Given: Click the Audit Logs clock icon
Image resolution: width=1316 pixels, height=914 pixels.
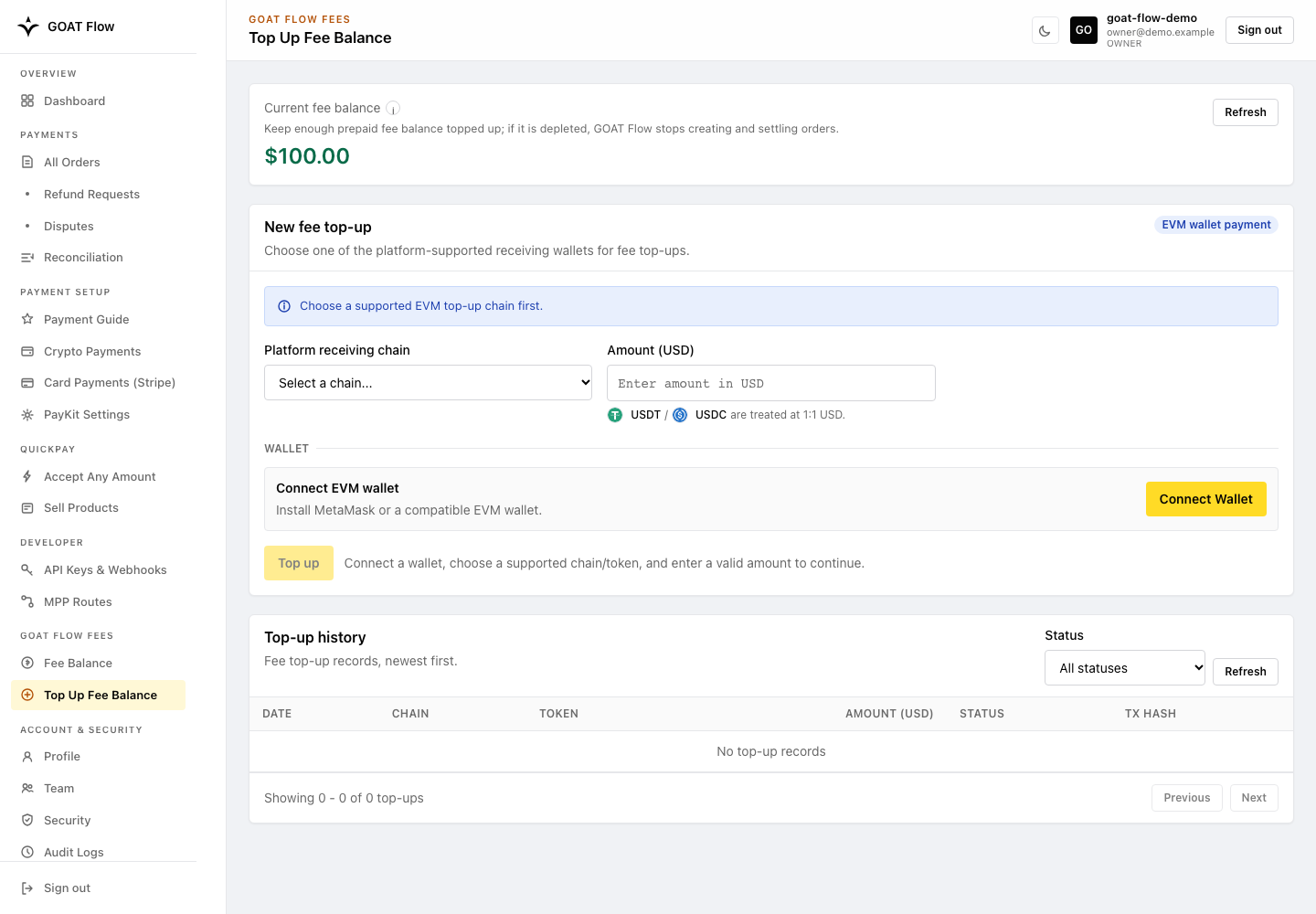Looking at the screenshot, I should pos(27,852).
